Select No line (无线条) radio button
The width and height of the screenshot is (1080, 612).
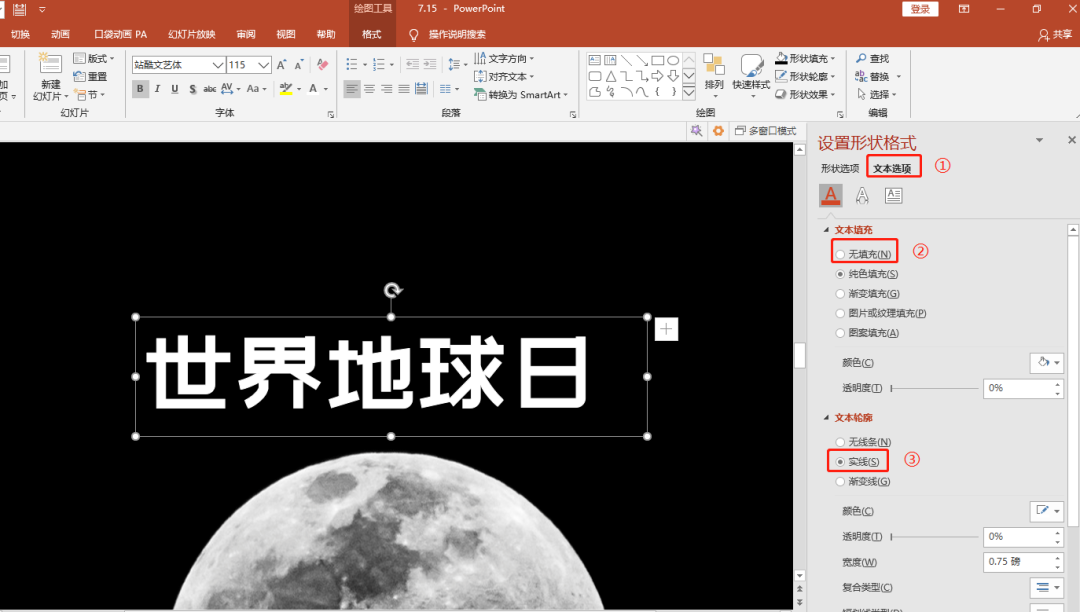[x=840, y=442]
